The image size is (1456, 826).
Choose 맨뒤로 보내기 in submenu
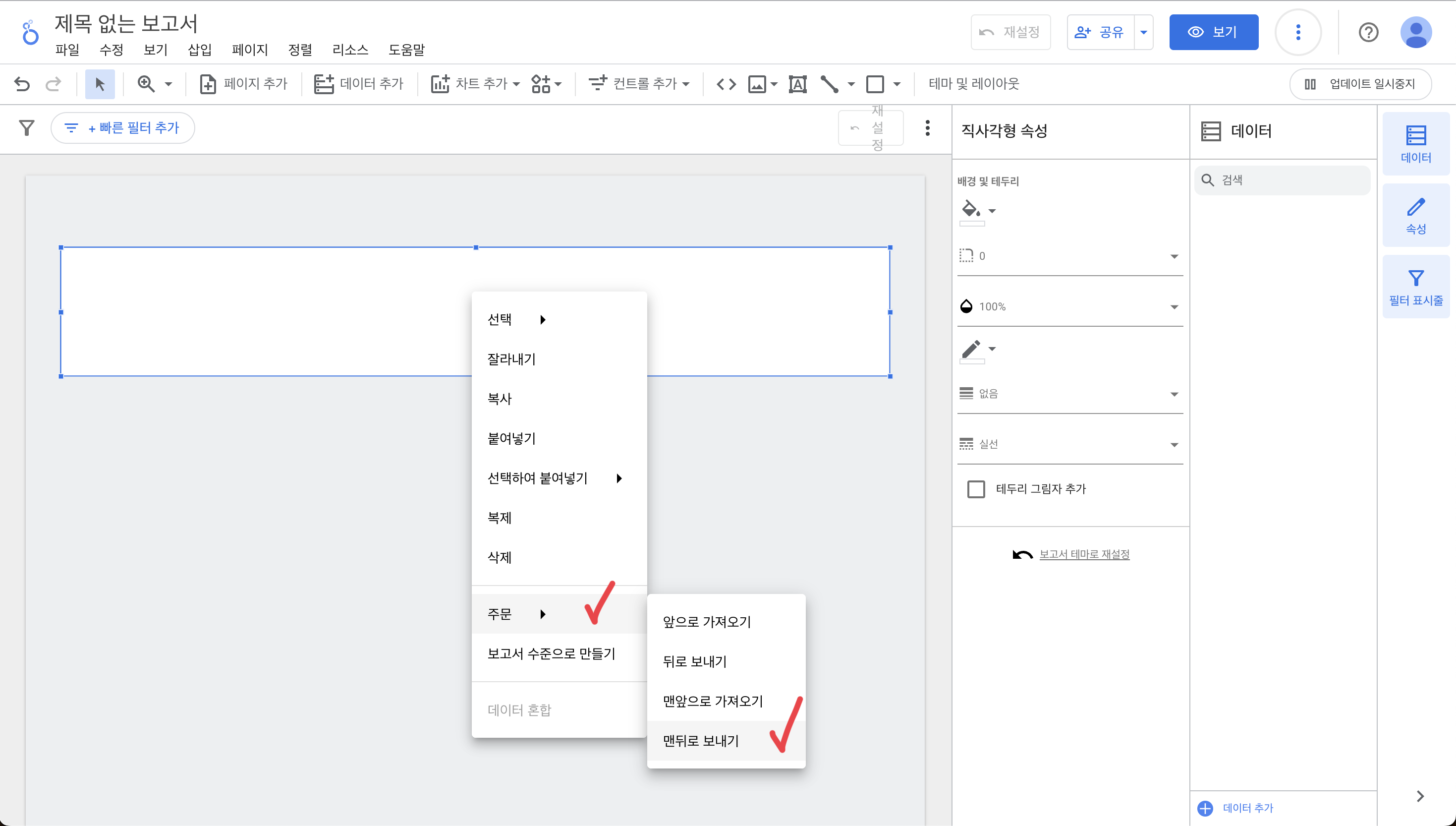click(701, 740)
